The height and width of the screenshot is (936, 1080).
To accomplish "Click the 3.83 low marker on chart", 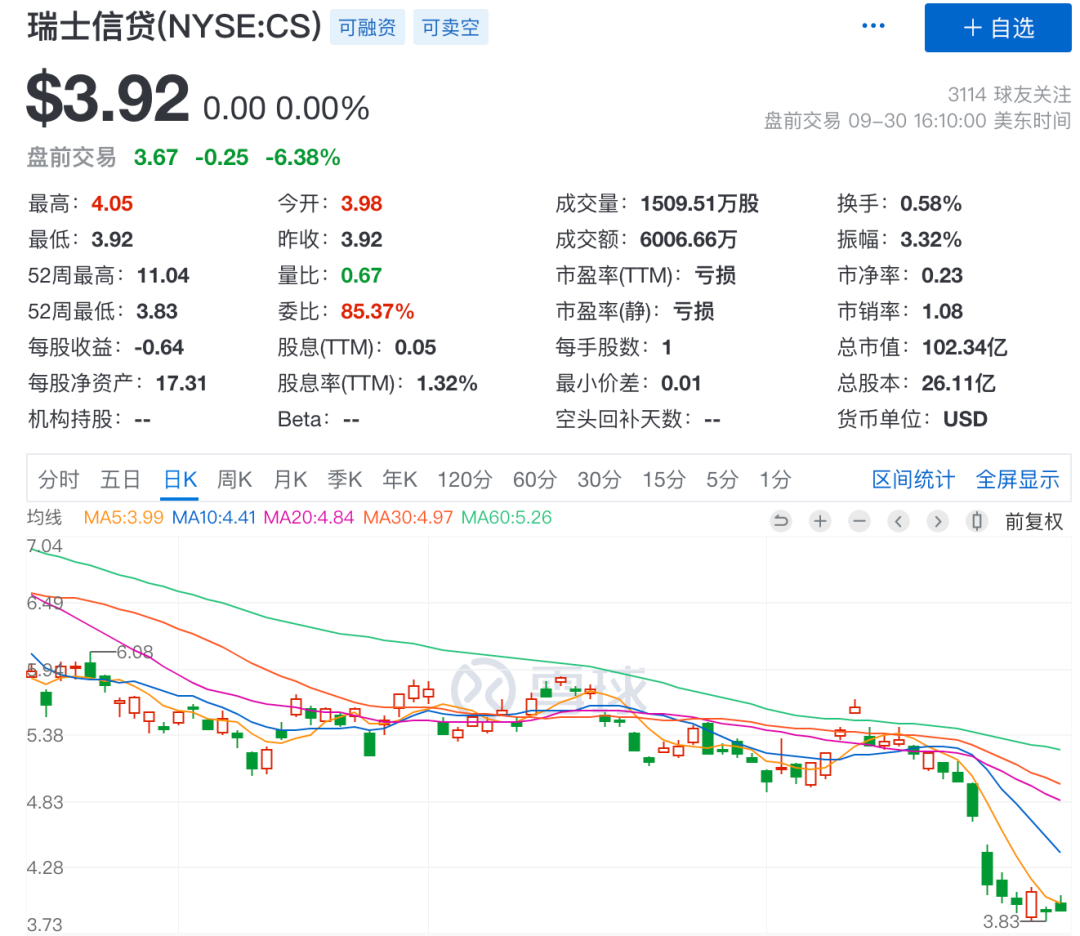I will coord(1001,921).
